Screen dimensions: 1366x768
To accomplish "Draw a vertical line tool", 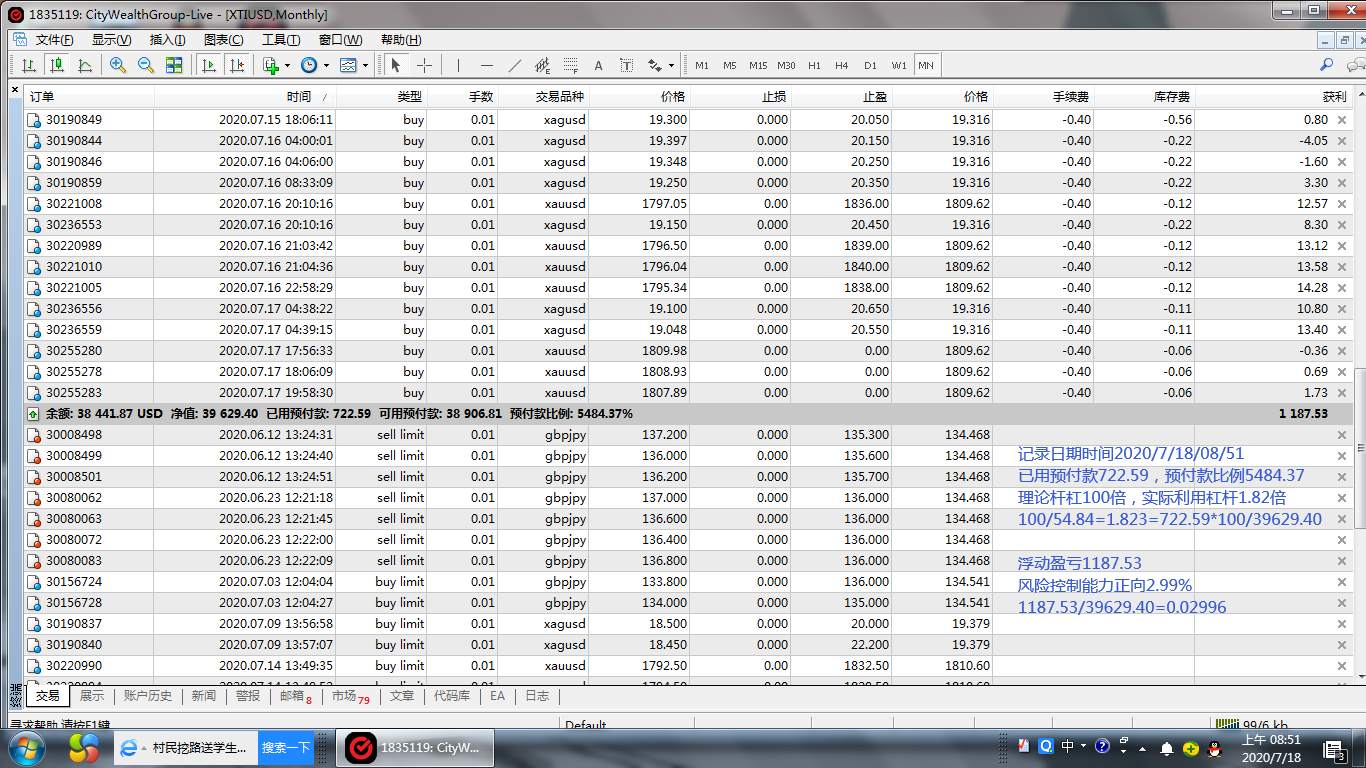I will coord(458,65).
